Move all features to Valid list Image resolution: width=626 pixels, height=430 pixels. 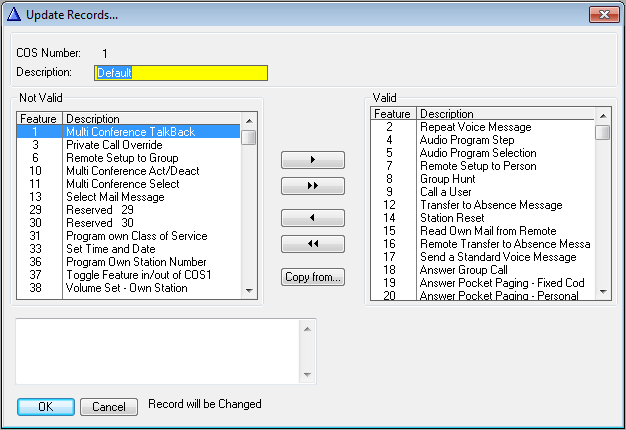point(313,186)
